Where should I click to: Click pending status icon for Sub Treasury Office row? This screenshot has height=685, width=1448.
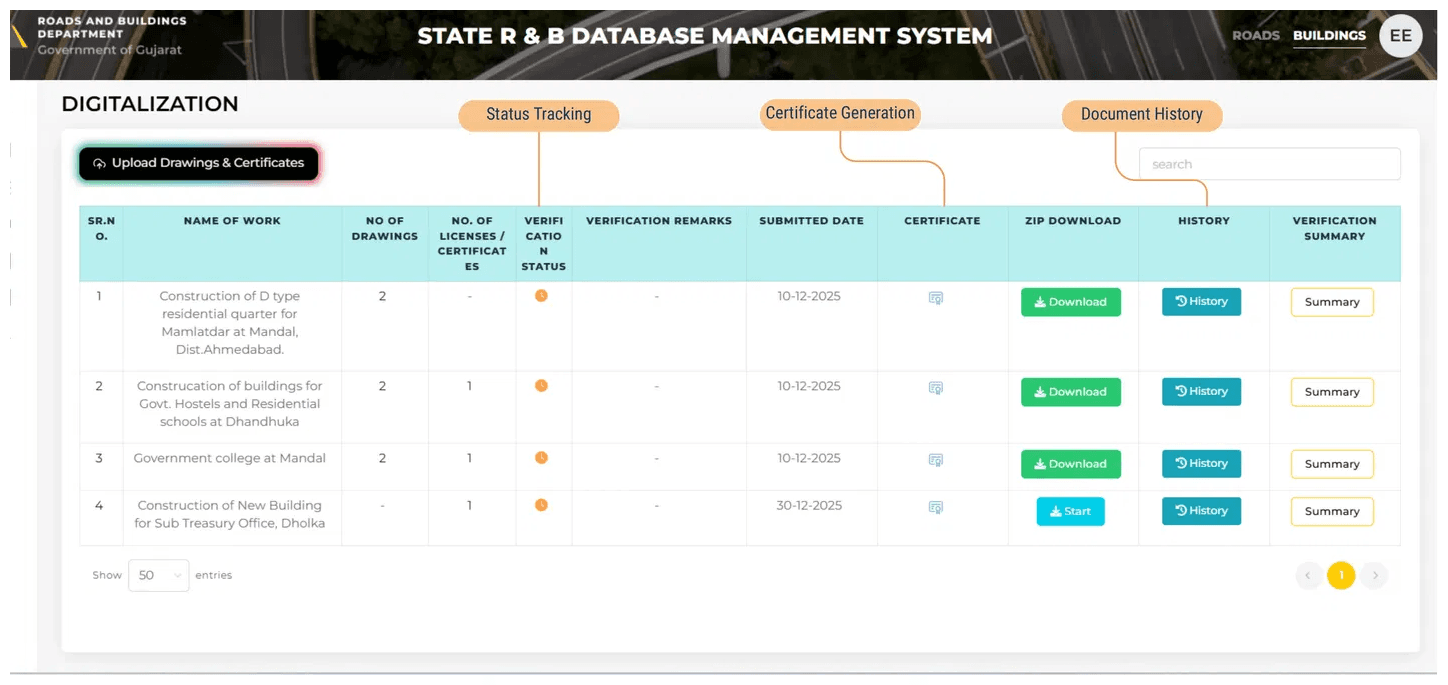click(x=541, y=505)
